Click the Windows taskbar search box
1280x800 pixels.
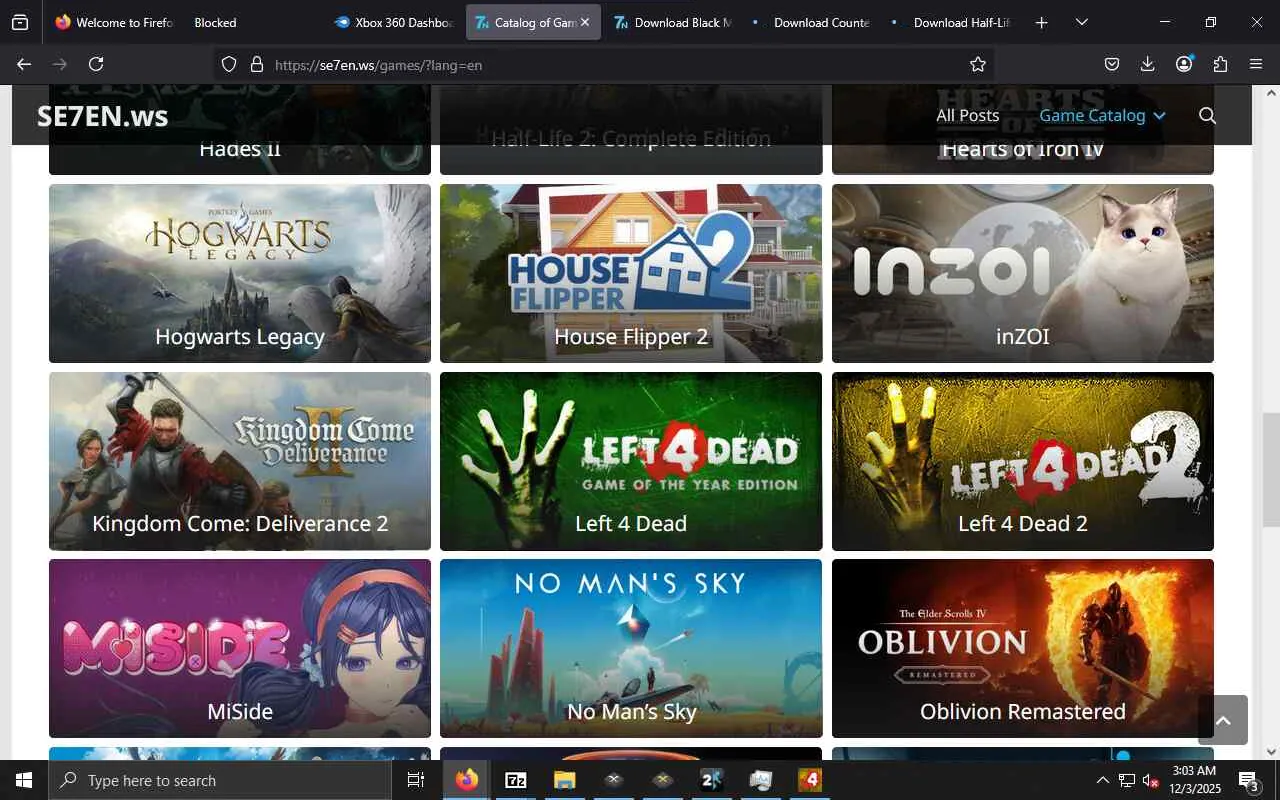coord(220,780)
